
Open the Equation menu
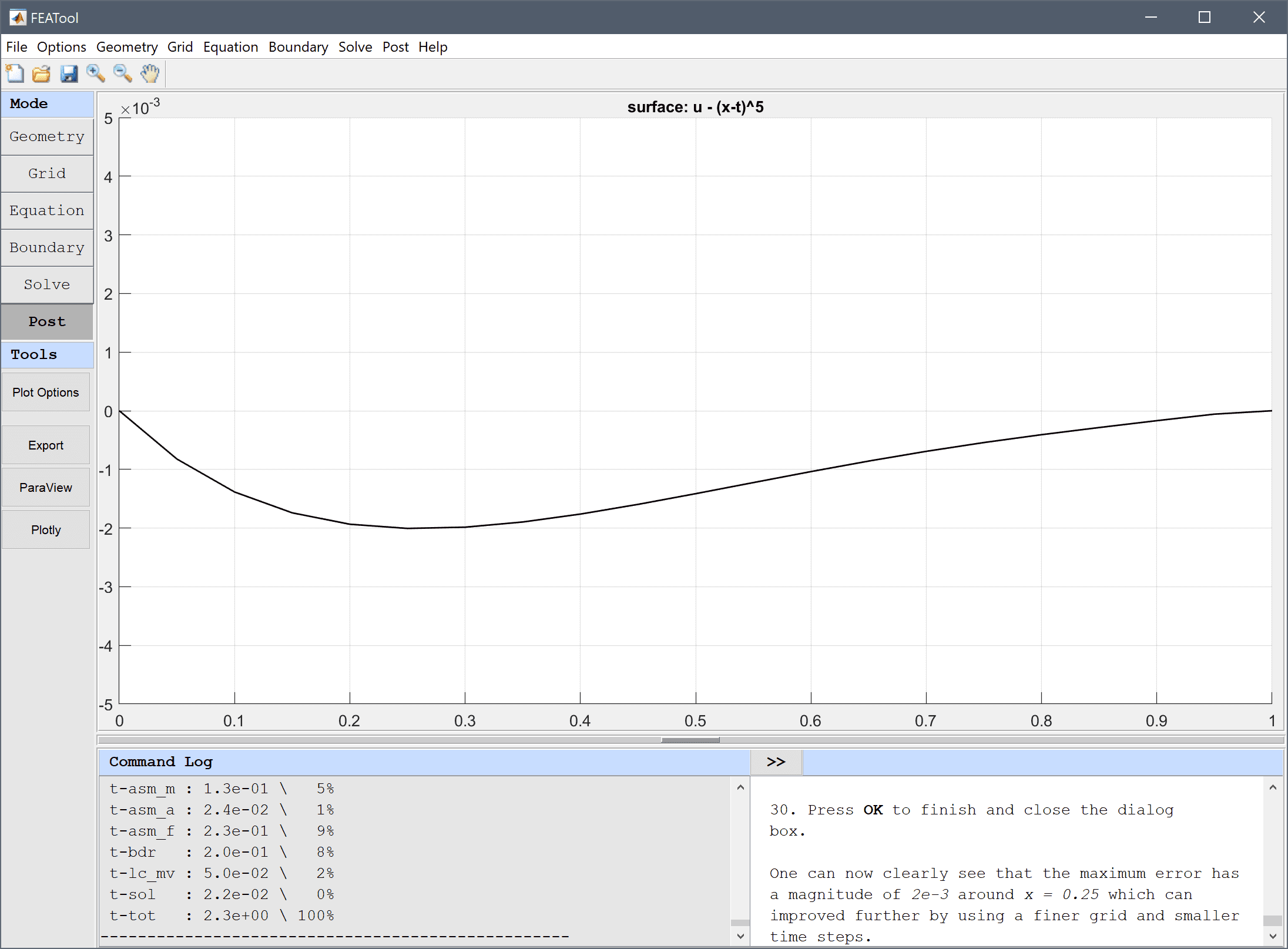coord(230,47)
